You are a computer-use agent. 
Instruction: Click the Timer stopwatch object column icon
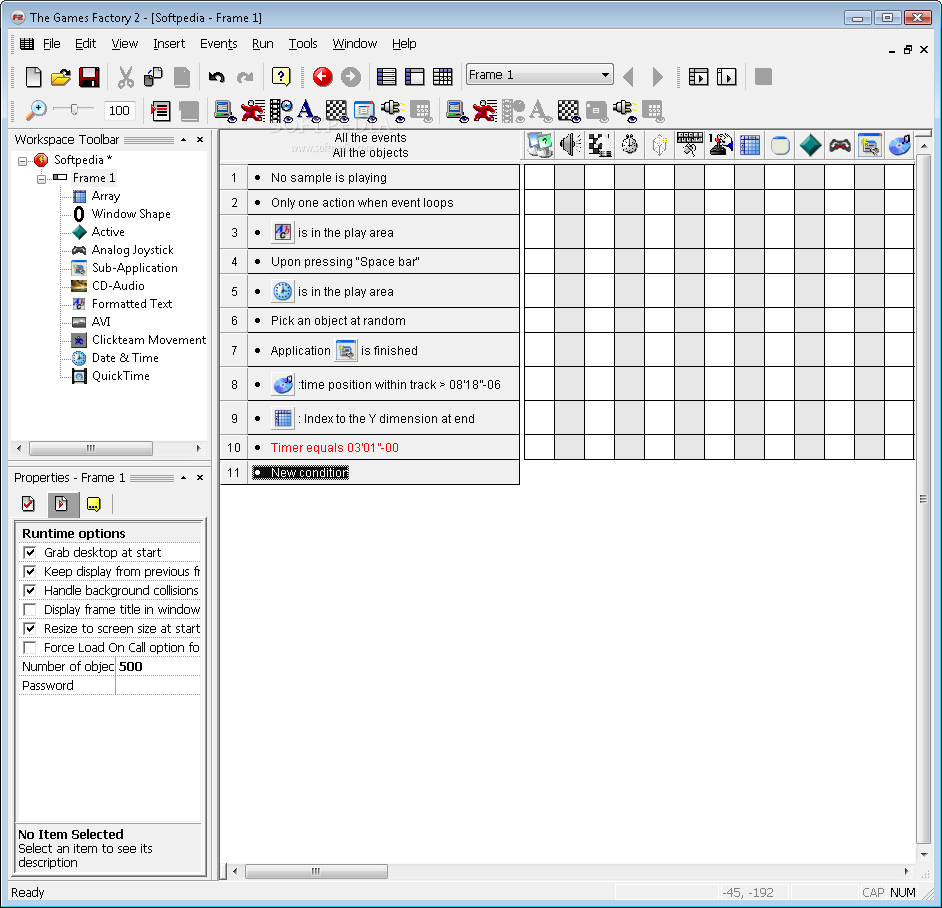click(630, 145)
